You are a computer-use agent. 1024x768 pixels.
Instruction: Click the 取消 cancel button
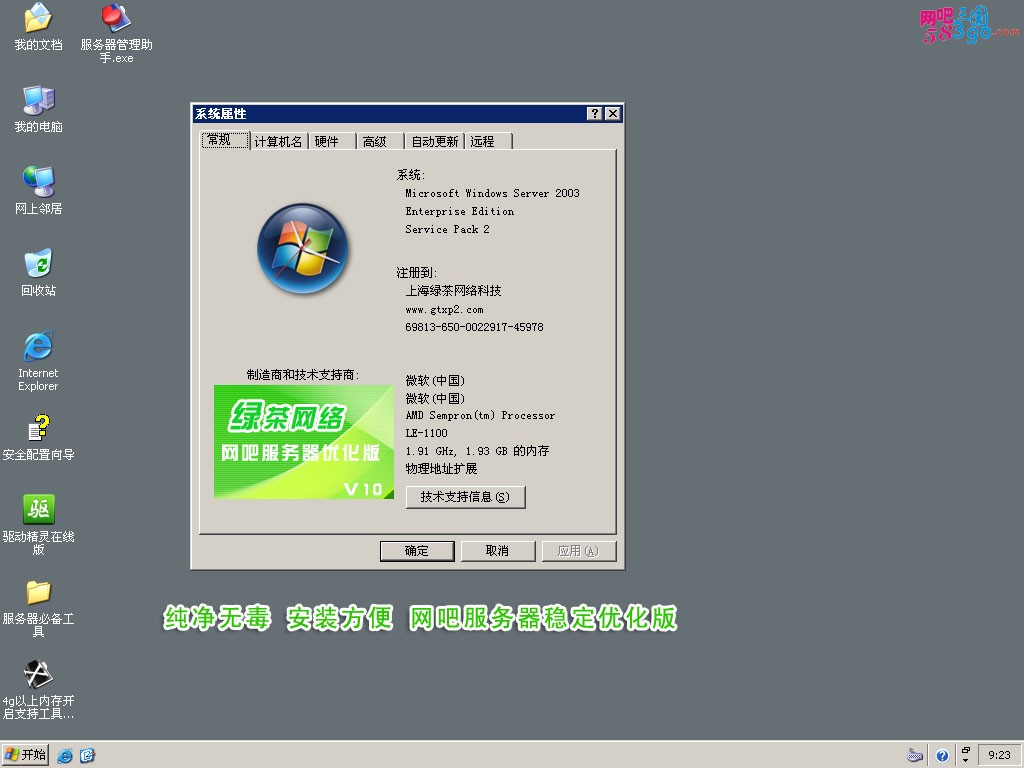click(x=498, y=551)
